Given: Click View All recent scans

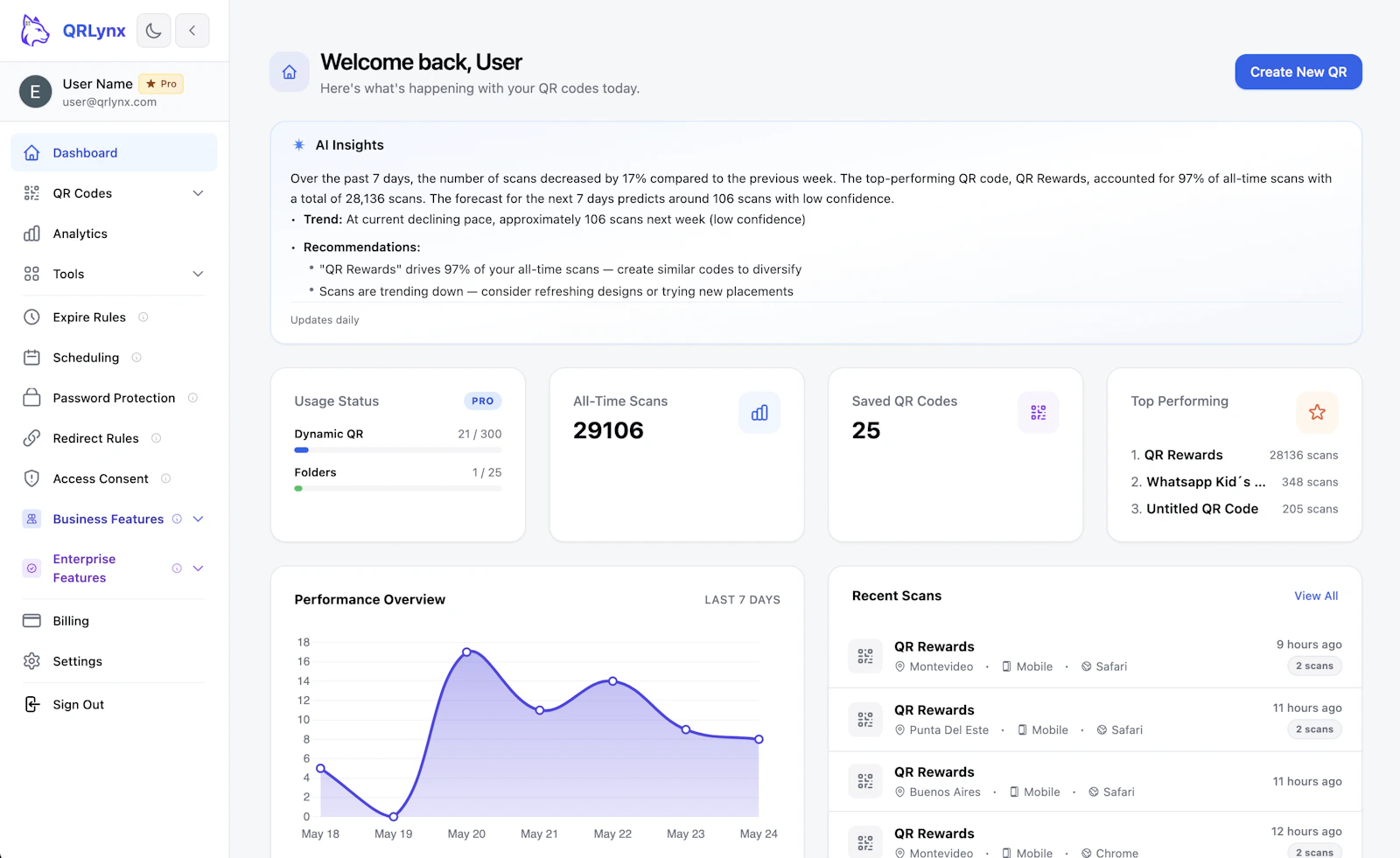Looking at the screenshot, I should 1316,596.
